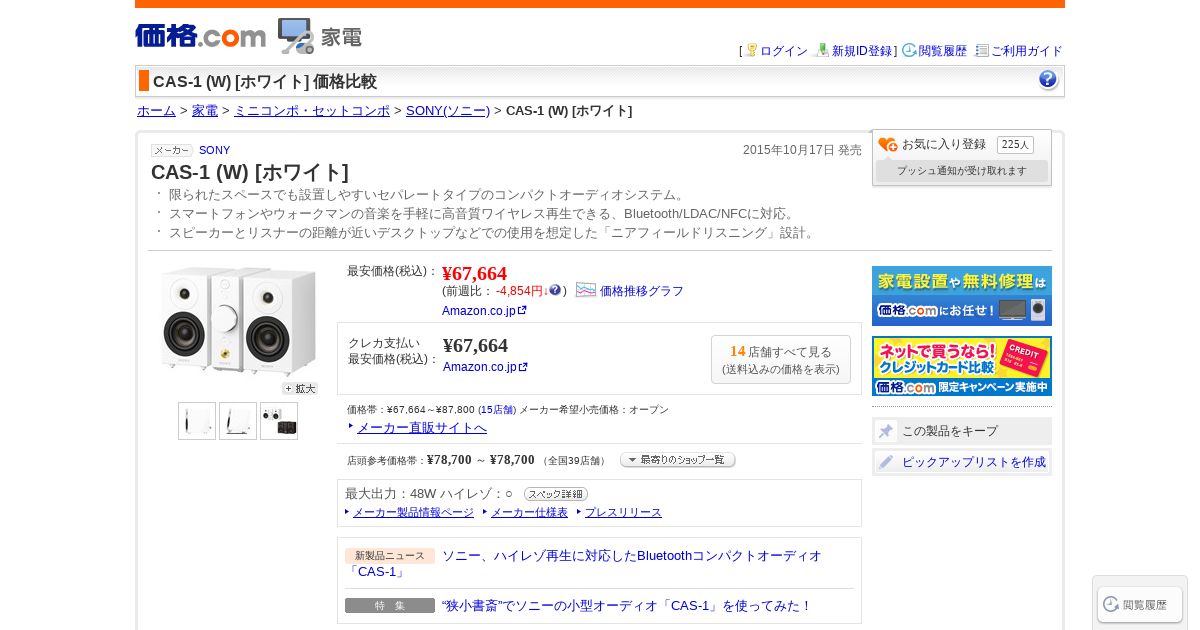The image size is (1200, 630).
Task: Open 閲覧履歴 link in header
Action: tap(943, 51)
